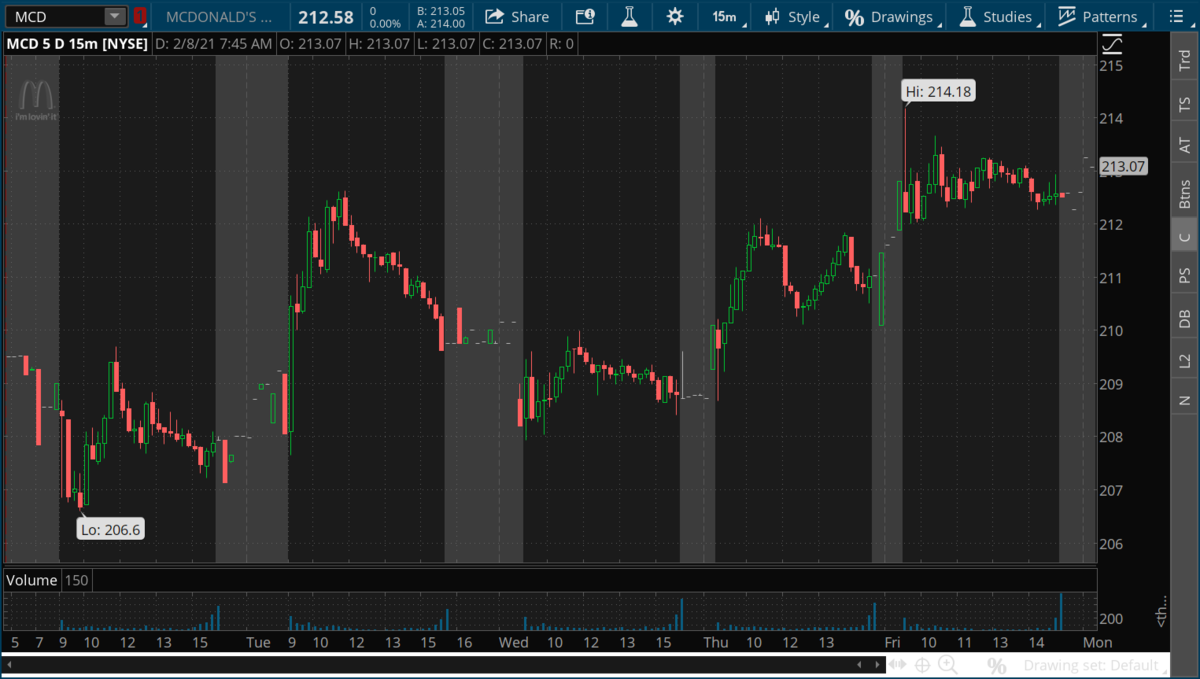Open the Trd sidebar tab
This screenshot has height=679, width=1200.
tap(1185, 62)
